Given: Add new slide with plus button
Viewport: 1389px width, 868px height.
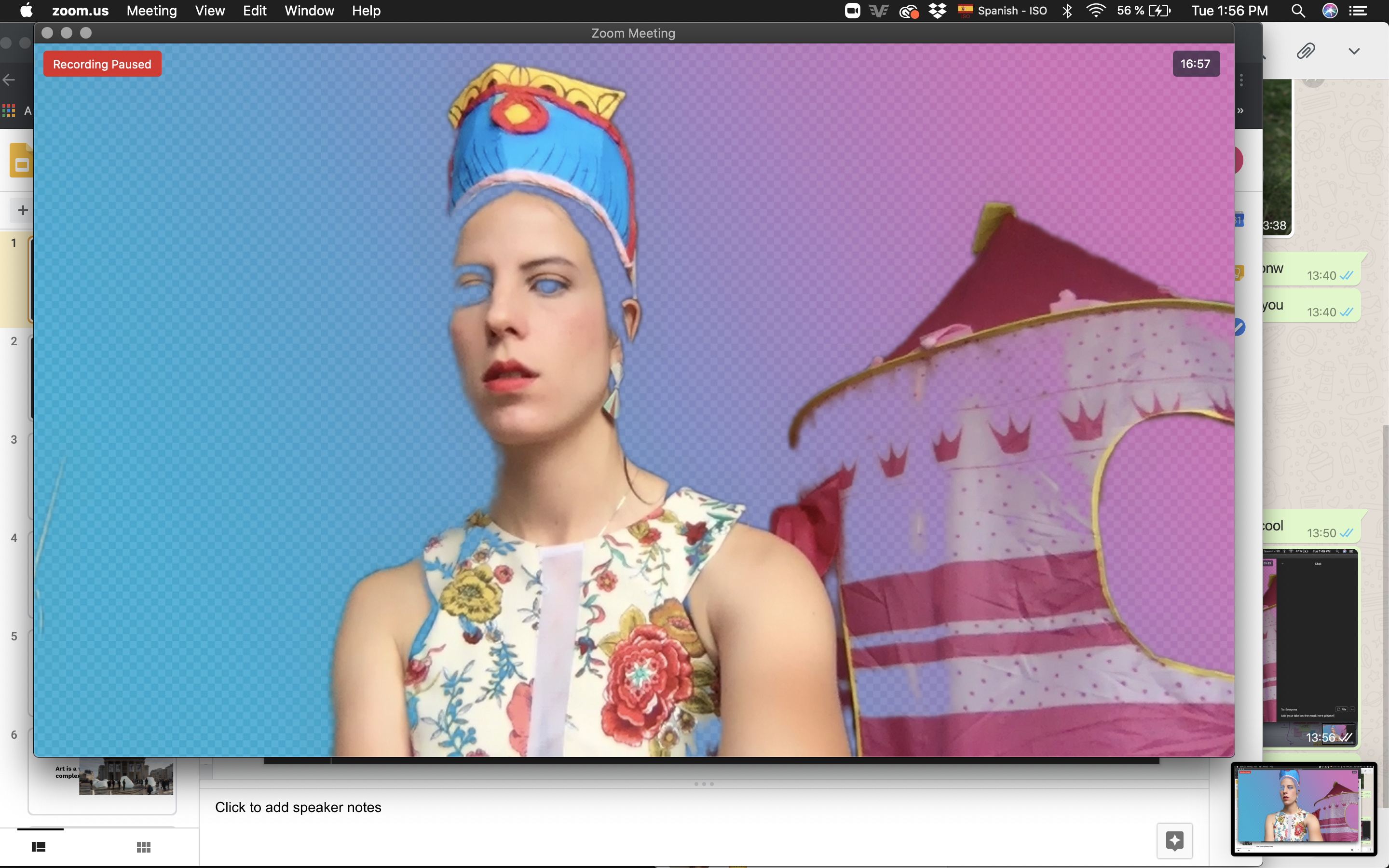Looking at the screenshot, I should tap(23, 210).
